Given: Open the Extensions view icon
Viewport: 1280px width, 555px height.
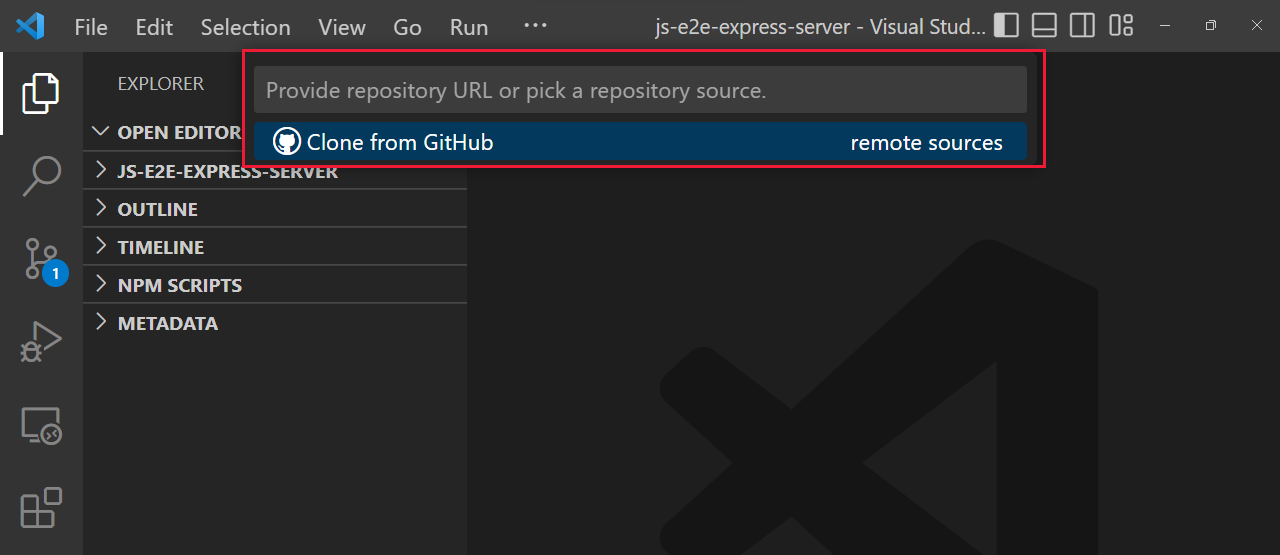Looking at the screenshot, I should pyautogui.click(x=41, y=508).
